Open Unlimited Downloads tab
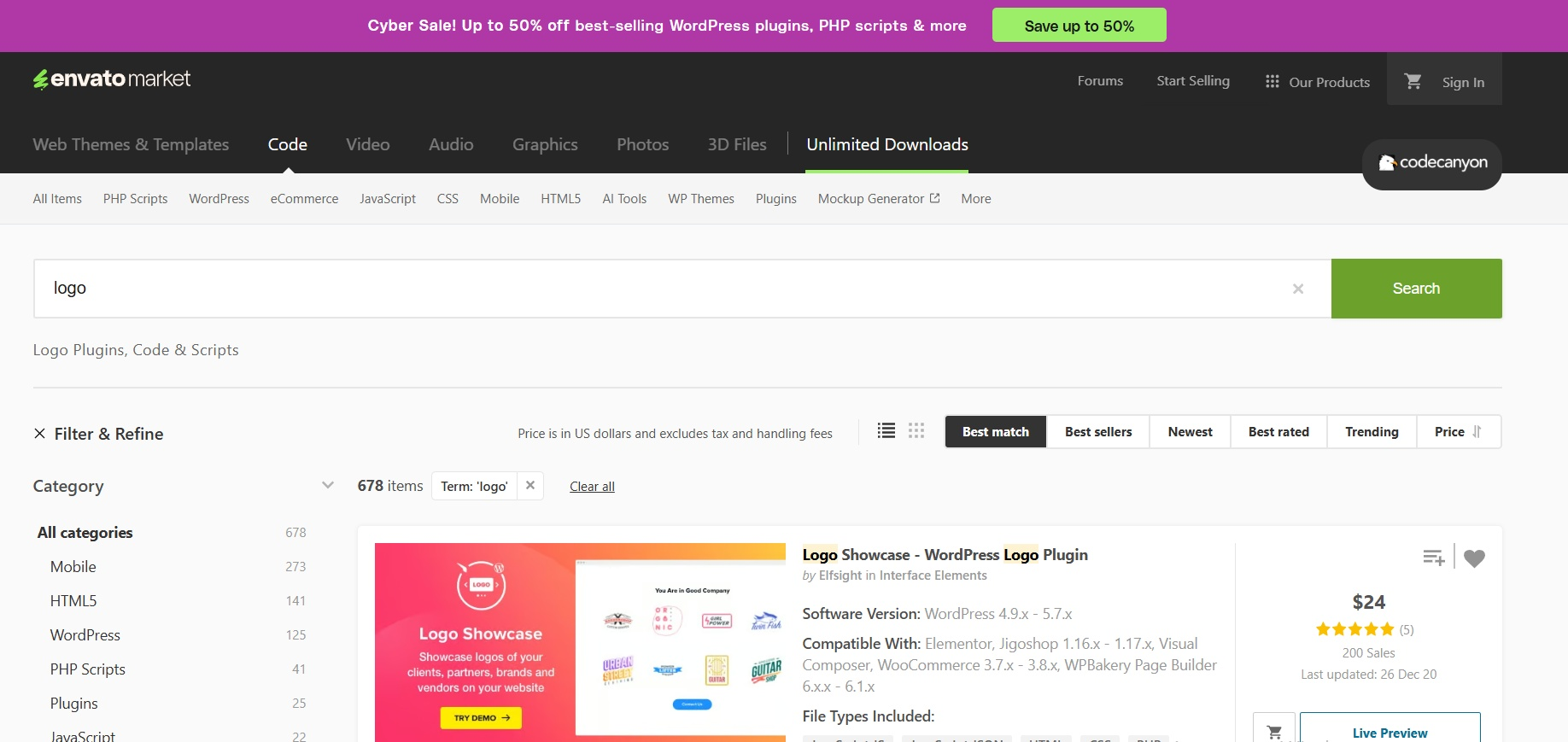1568x742 pixels. (x=887, y=144)
